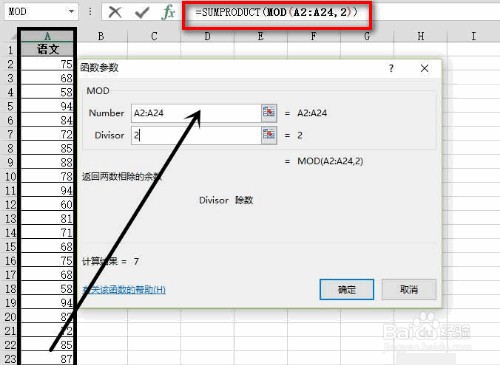Select column E header
Screen dimensions: 500x365
[261, 36]
